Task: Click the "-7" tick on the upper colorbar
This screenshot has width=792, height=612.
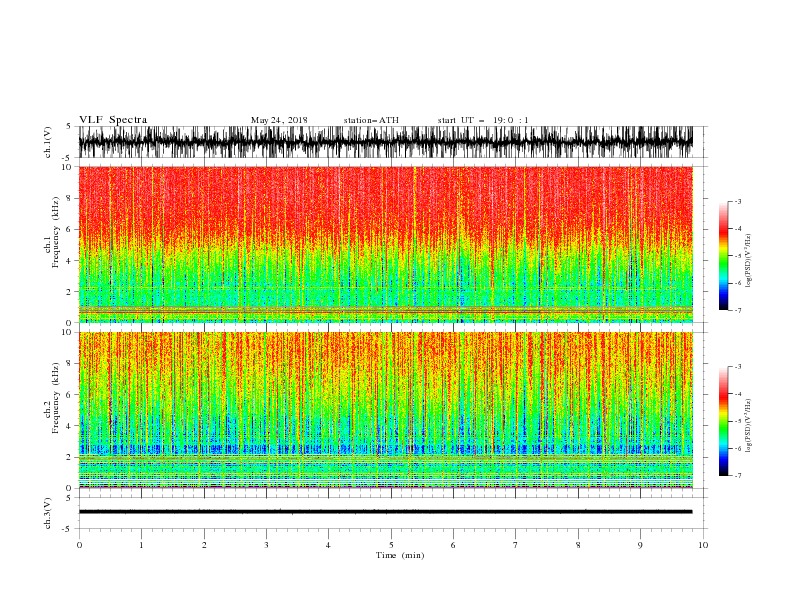Action: tap(737, 310)
